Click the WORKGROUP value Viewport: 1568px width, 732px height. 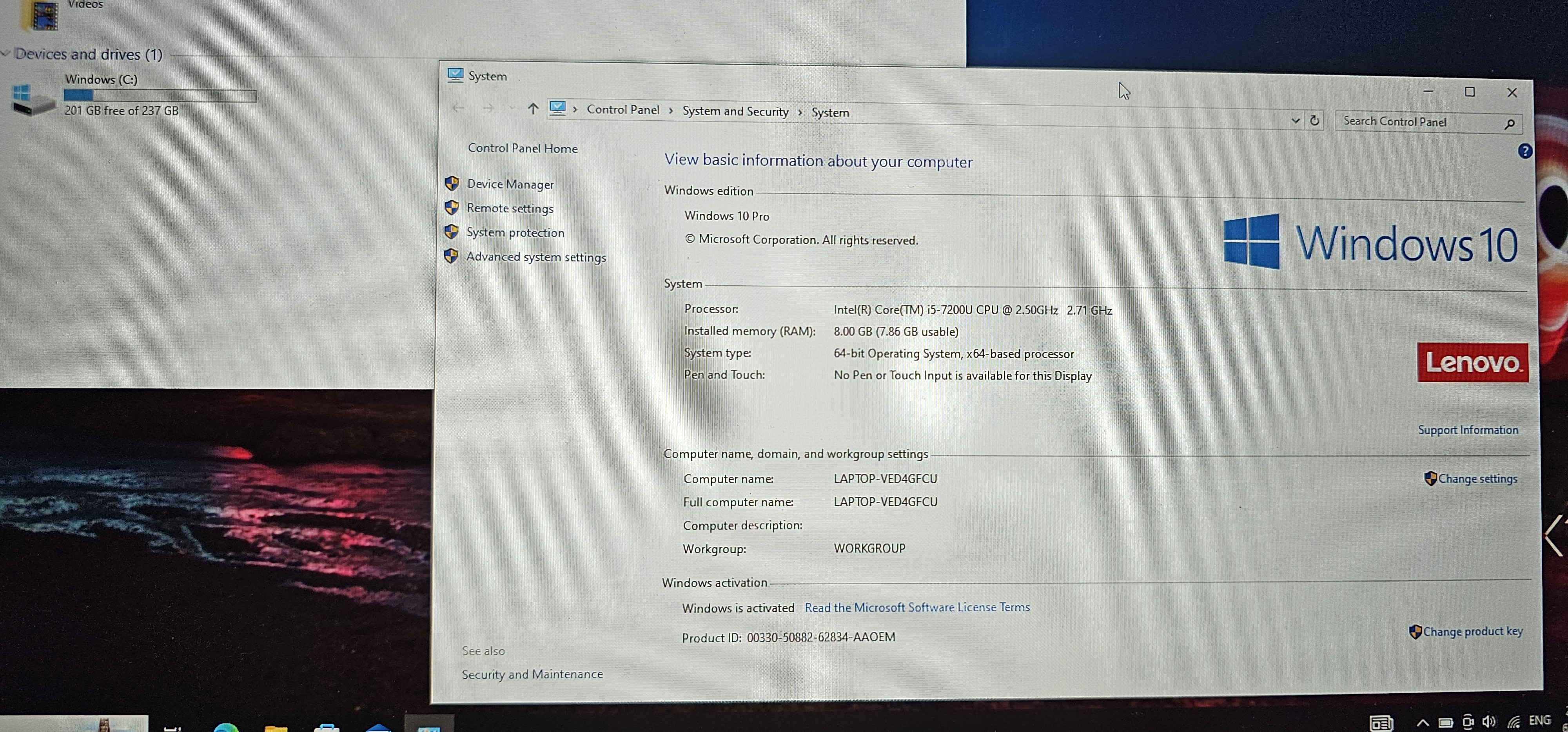coord(869,548)
